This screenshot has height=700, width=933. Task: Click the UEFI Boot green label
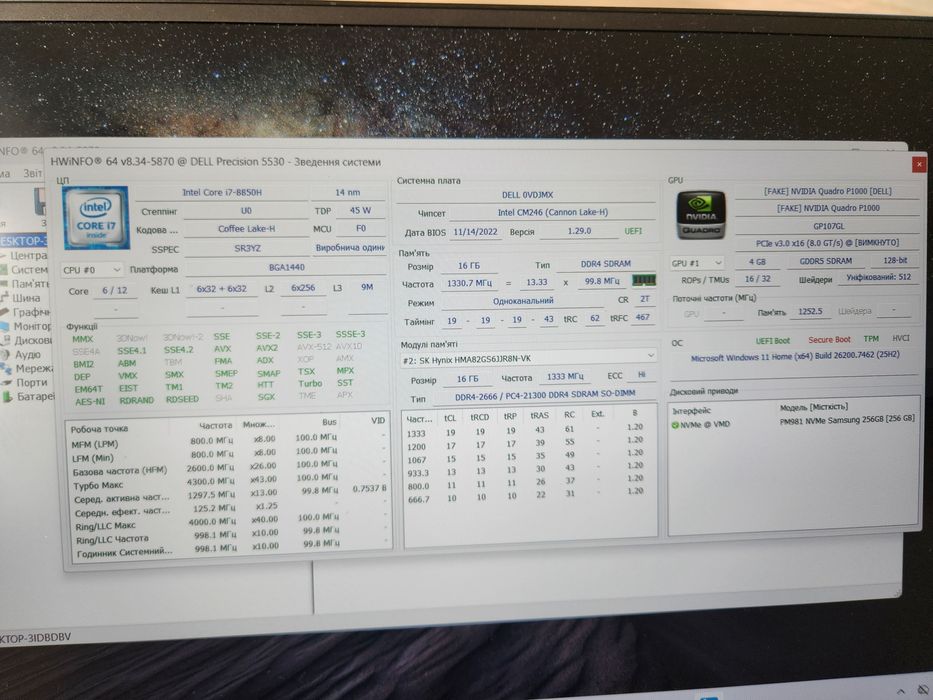pos(772,340)
